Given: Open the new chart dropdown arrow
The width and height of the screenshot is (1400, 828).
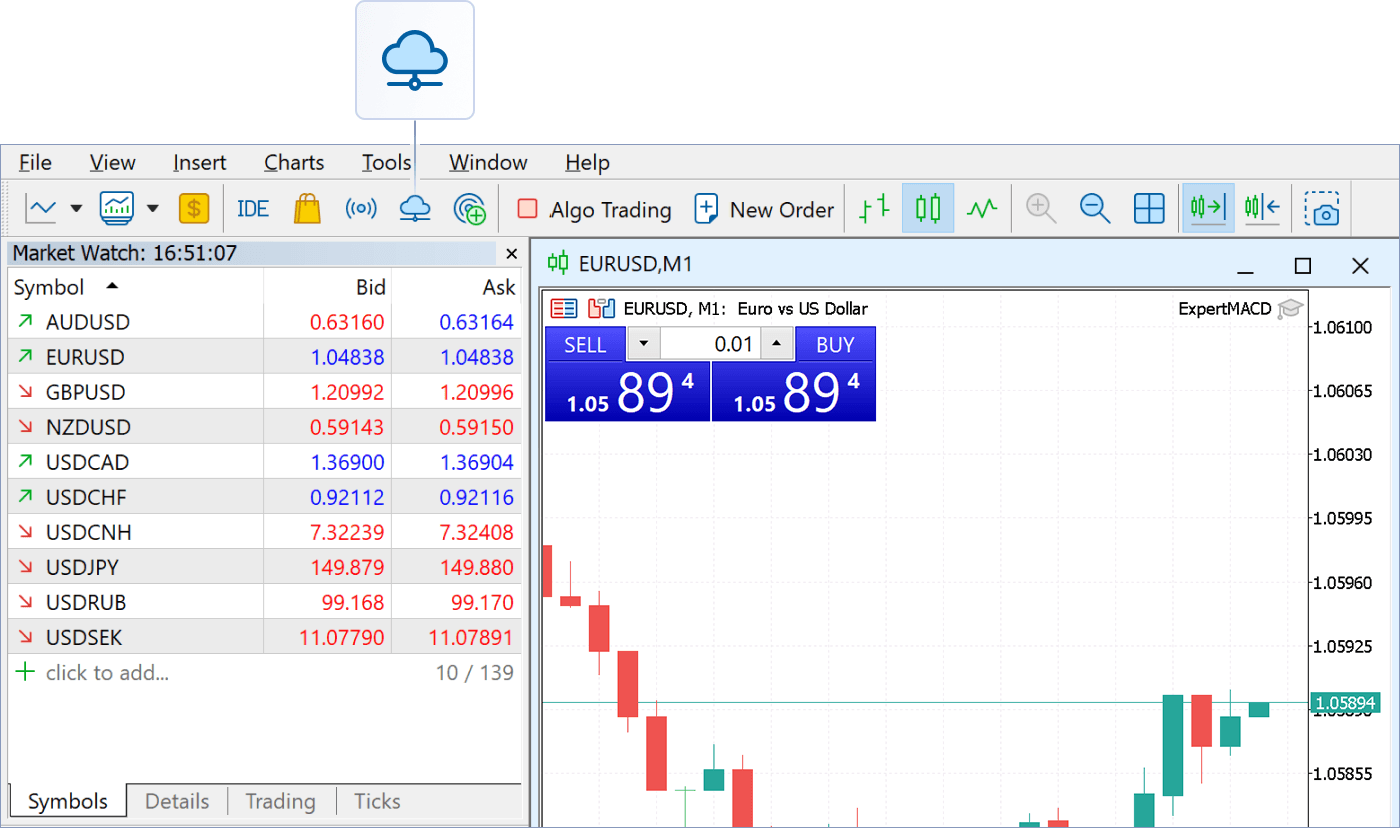Looking at the screenshot, I should click(76, 208).
